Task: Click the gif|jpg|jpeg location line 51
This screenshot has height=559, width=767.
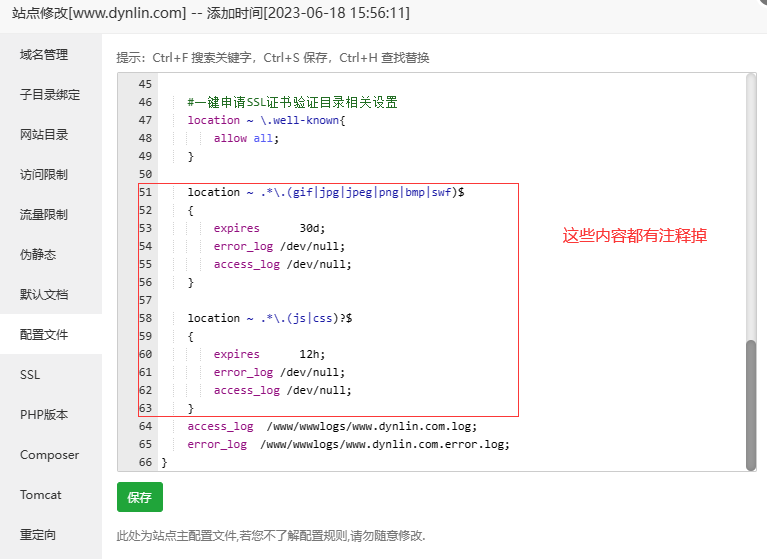Action: [326, 192]
